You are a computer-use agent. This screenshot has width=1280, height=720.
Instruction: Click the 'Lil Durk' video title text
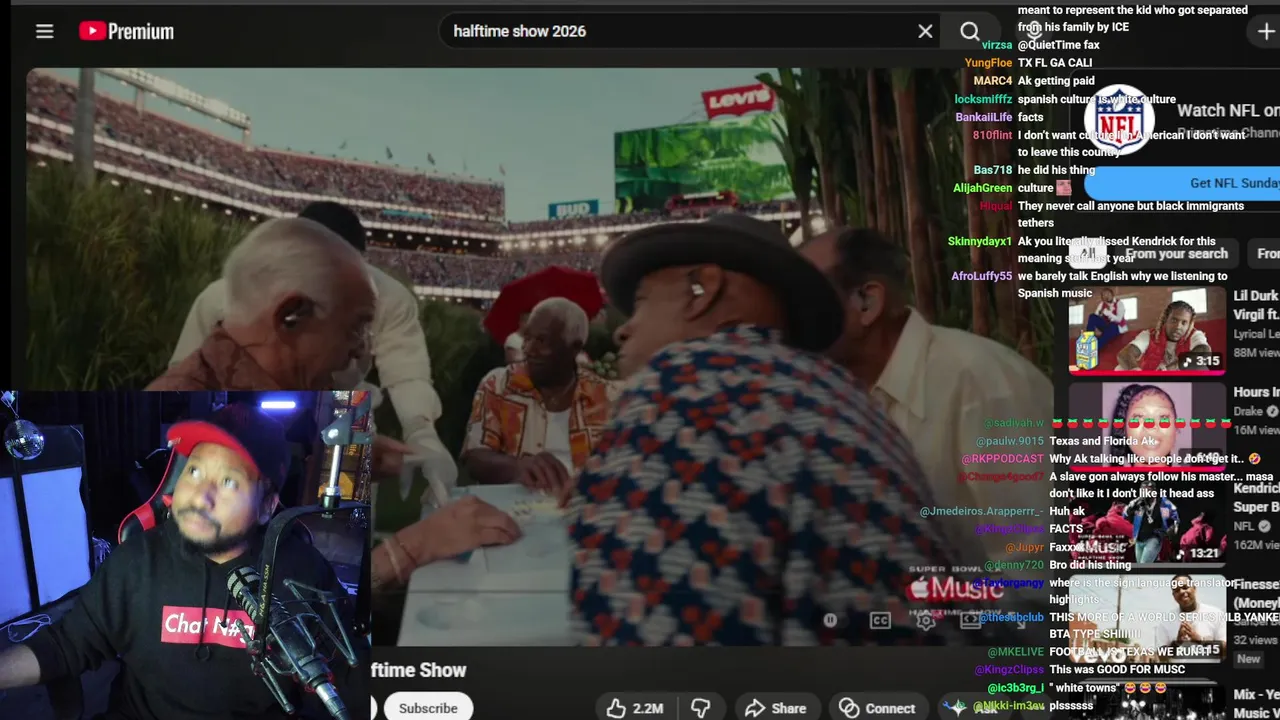[1256, 296]
